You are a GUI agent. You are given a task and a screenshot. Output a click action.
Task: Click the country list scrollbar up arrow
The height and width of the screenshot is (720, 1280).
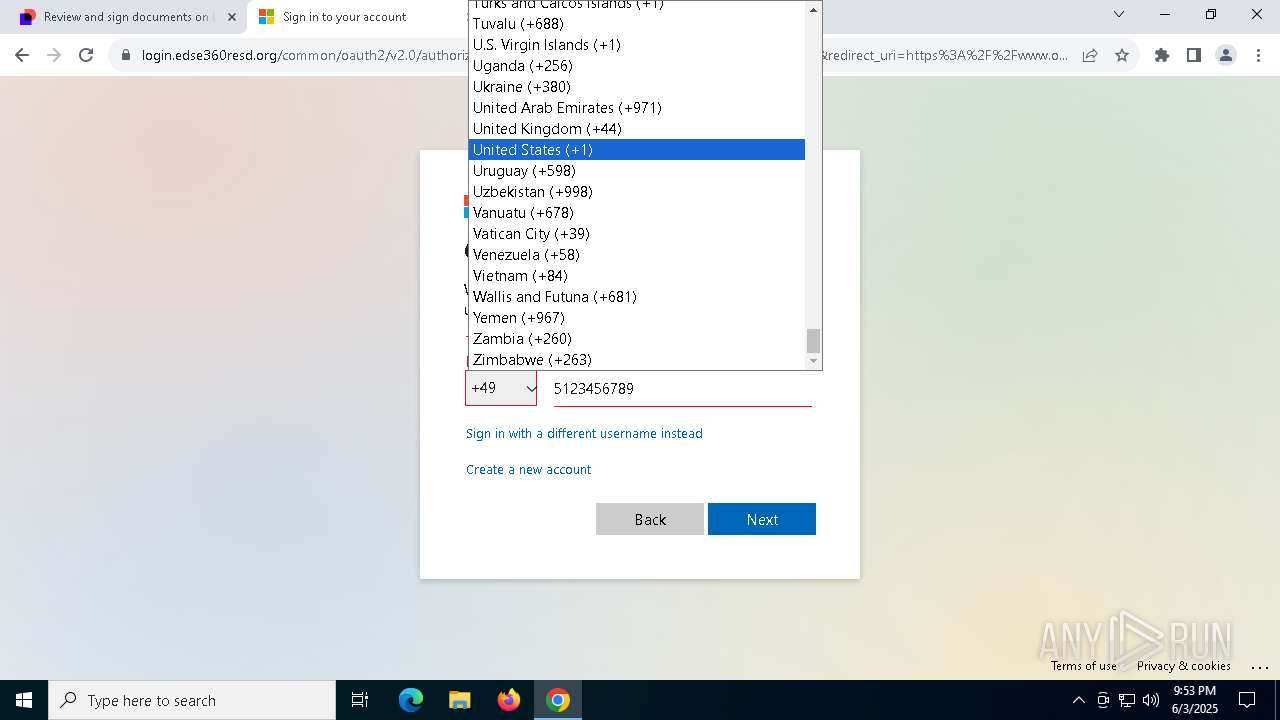(x=813, y=9)
